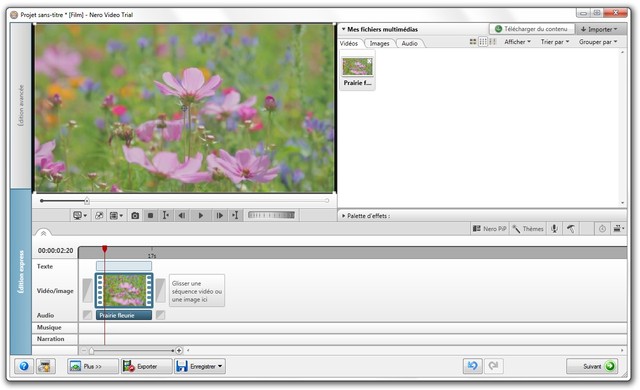The image size is (640, 390).
Task: Select the list view icon
Action: pyautogui.click(x=493, y=42)
